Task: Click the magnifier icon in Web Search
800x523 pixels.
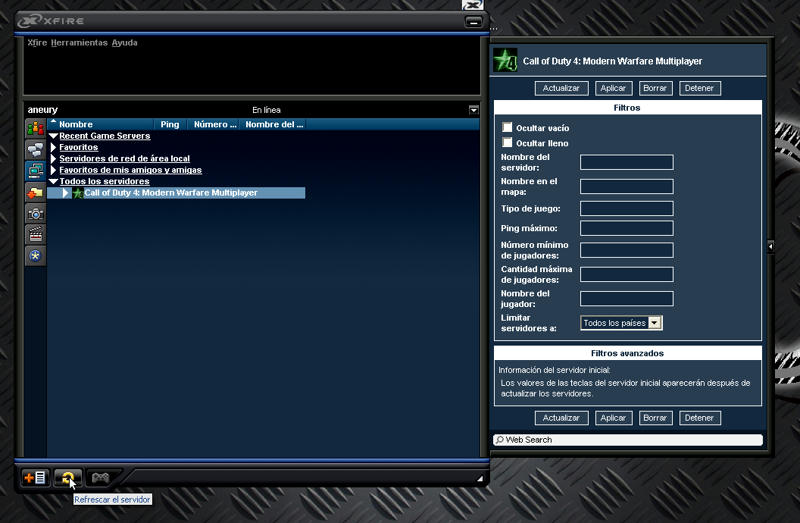Action: tap(499, 439)
